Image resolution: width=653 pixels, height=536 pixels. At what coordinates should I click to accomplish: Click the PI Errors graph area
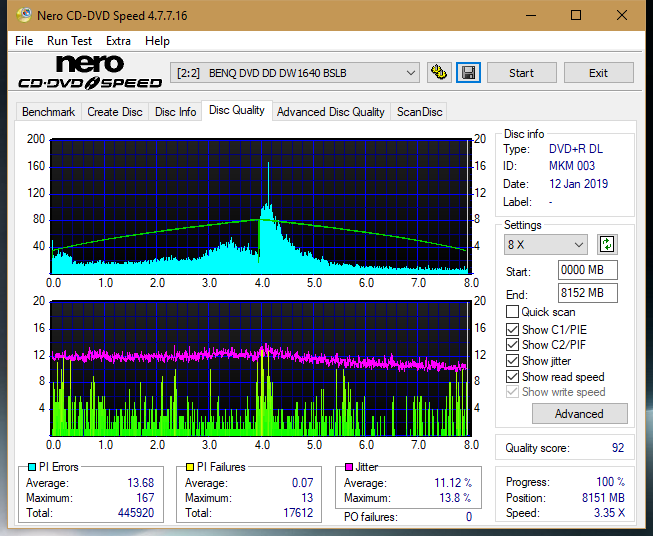coord(261,206)
